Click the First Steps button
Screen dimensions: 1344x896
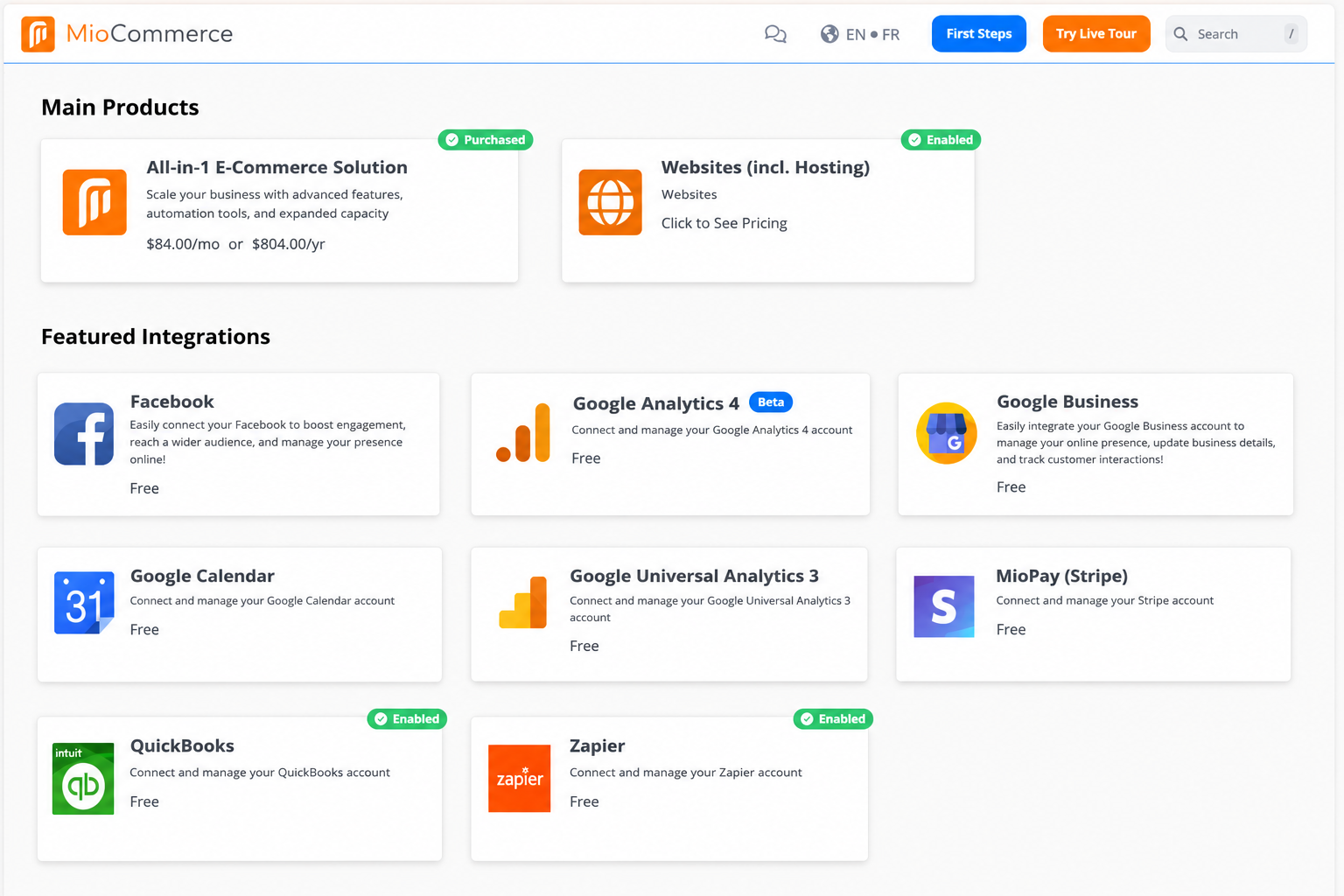pos(979,34)
